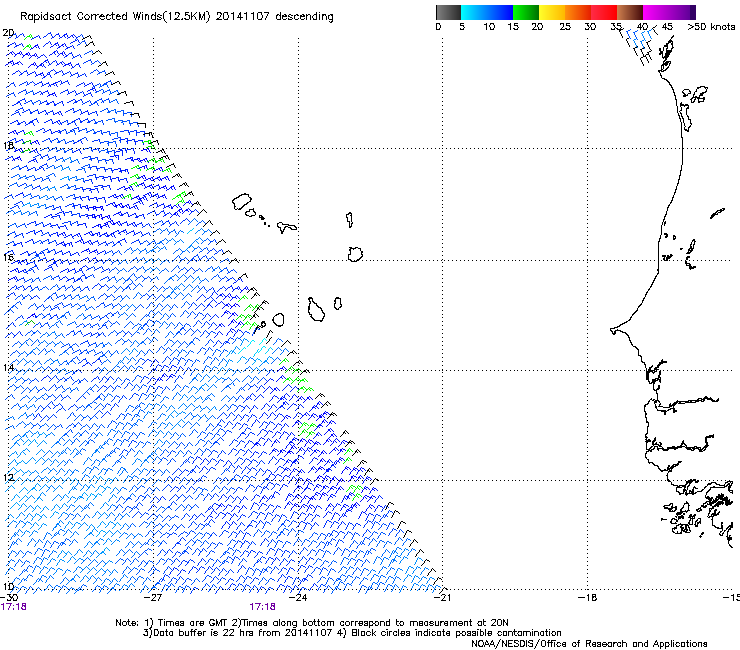
Task: Click the "Rapidscat Corrected Winds(12.5KM)" title text
Action: pyautogui.click(x=115, y=17)
